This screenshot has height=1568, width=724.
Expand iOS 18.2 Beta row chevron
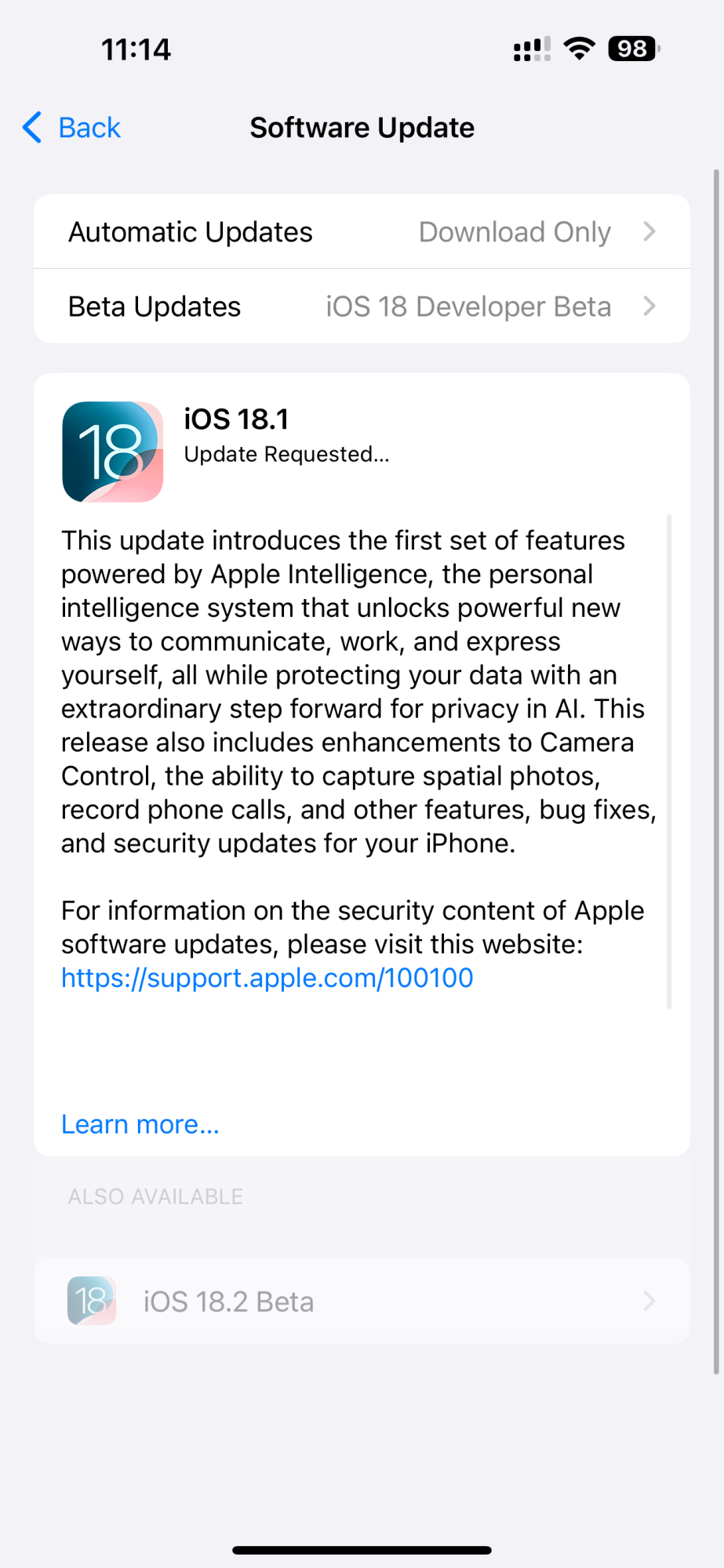click(x=649, y=1301)
